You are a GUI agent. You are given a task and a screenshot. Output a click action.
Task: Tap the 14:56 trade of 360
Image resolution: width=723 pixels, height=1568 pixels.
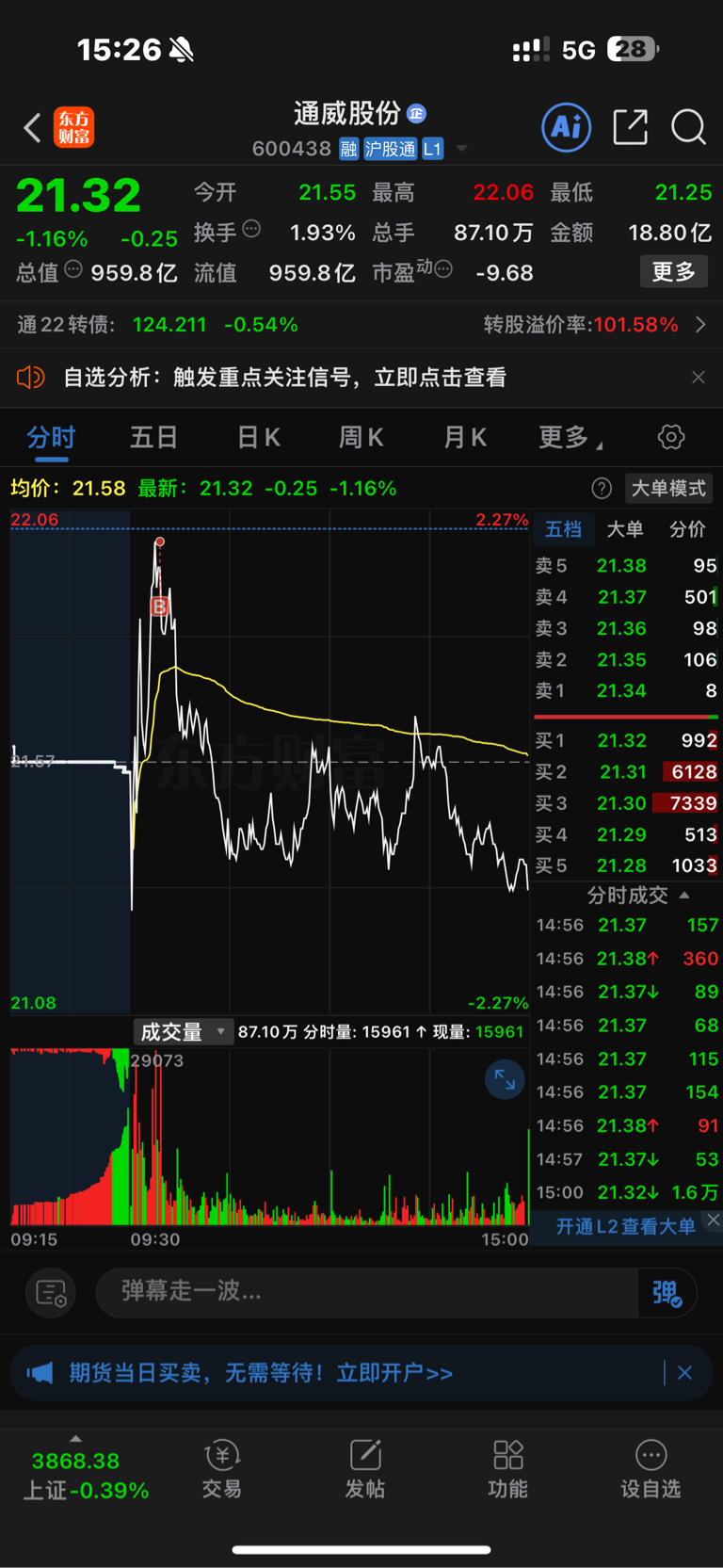point(627,959)
